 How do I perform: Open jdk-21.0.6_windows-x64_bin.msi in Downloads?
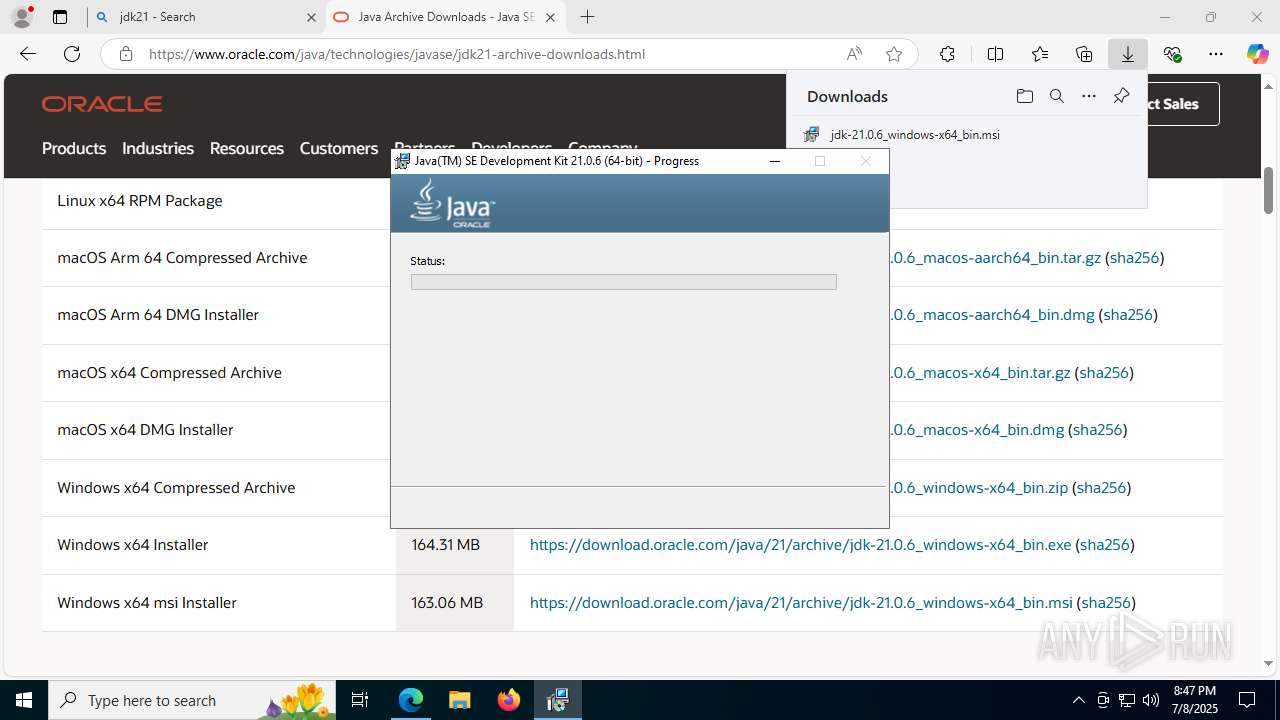pos(914,134)
